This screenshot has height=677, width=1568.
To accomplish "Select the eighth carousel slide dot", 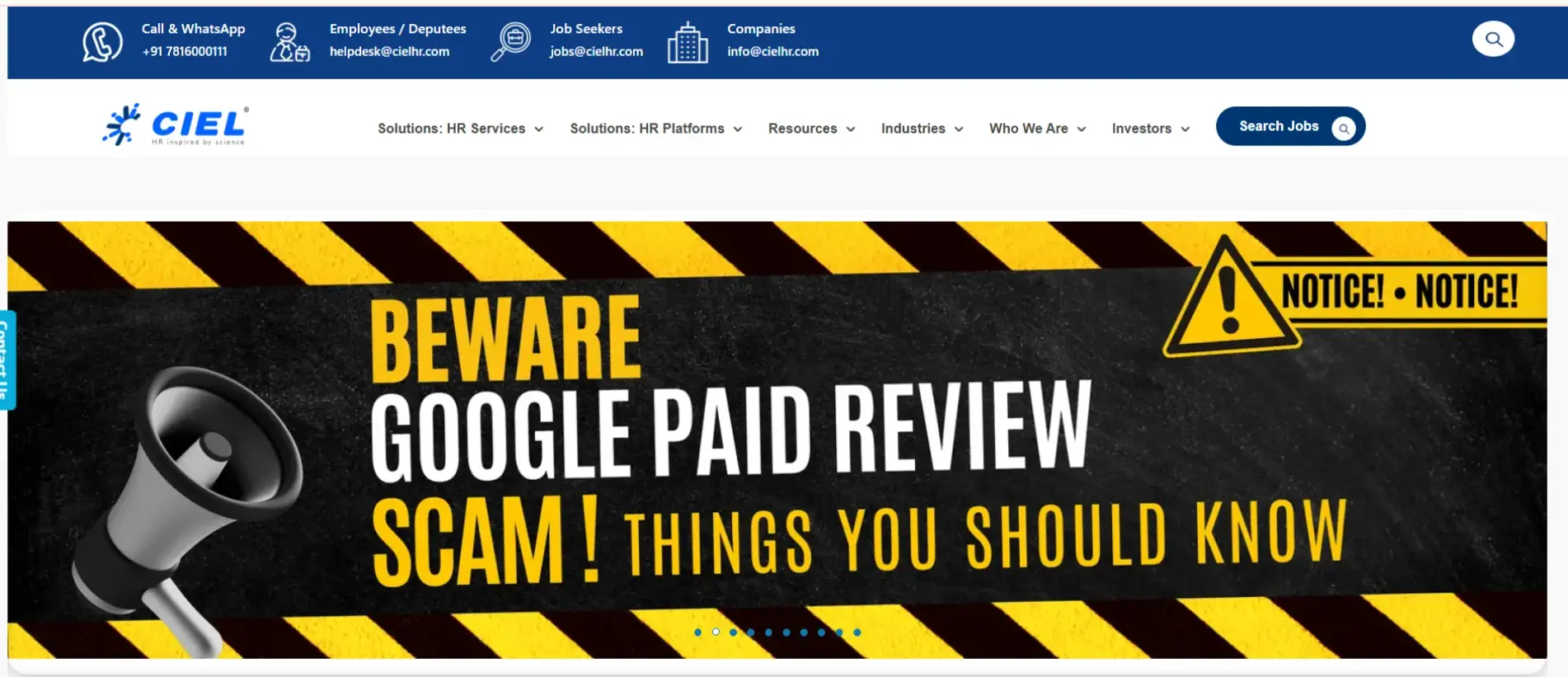I will tap(821, 632).
